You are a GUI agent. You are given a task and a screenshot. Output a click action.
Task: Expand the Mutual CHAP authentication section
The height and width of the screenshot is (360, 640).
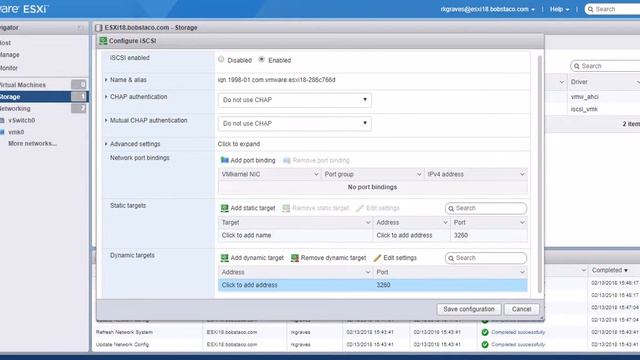[106, 120]
